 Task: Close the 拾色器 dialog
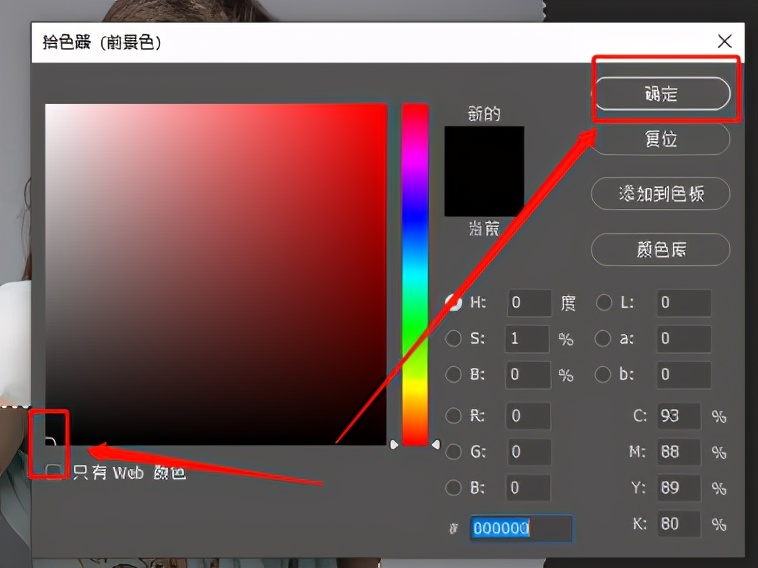click(x=725, y=42)
